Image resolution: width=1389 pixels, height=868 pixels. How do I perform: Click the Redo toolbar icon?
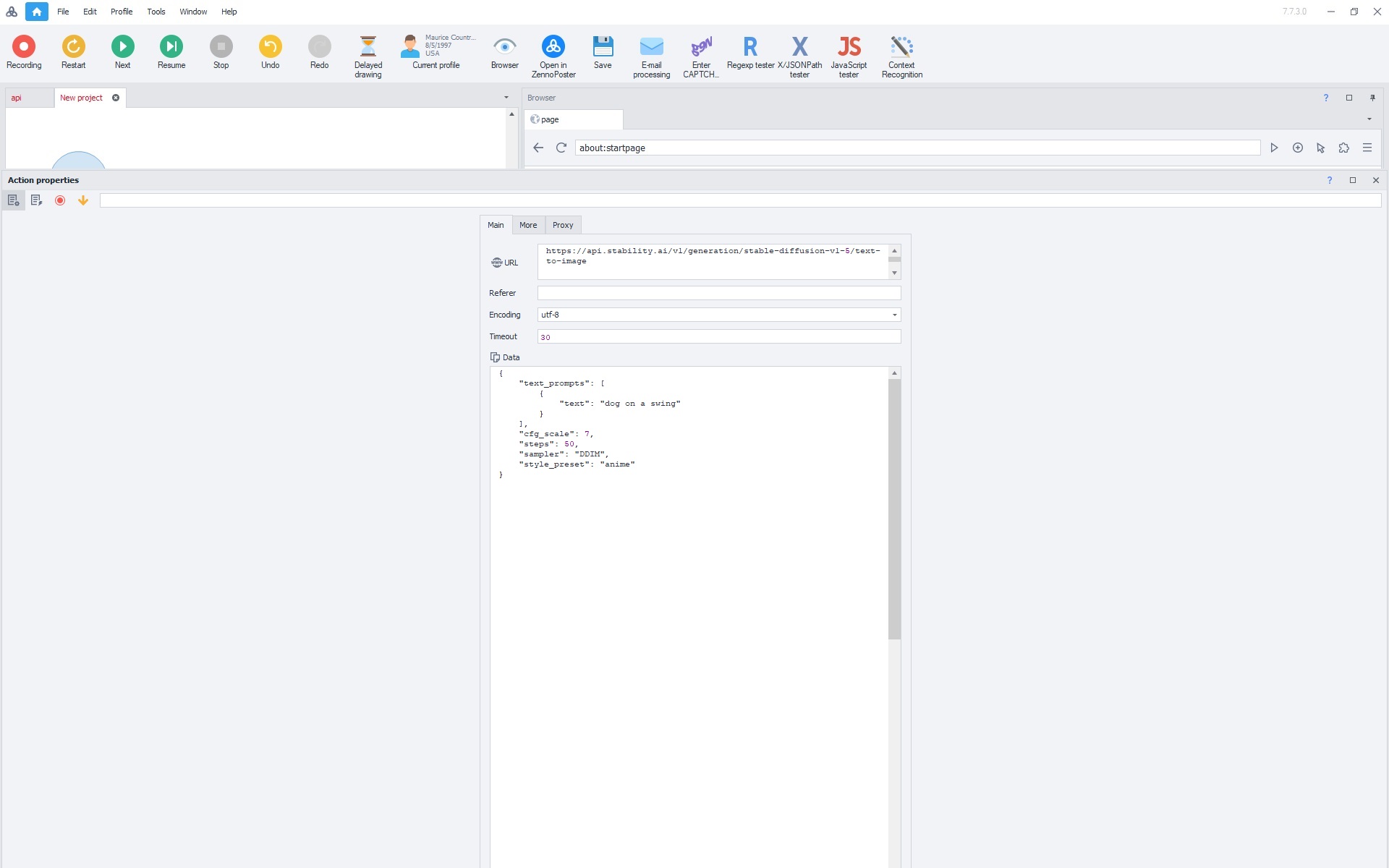tap(319, 52)
